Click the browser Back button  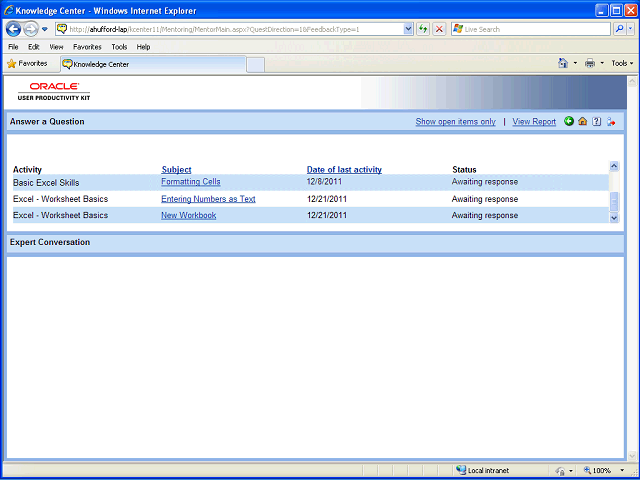[13, 29]
